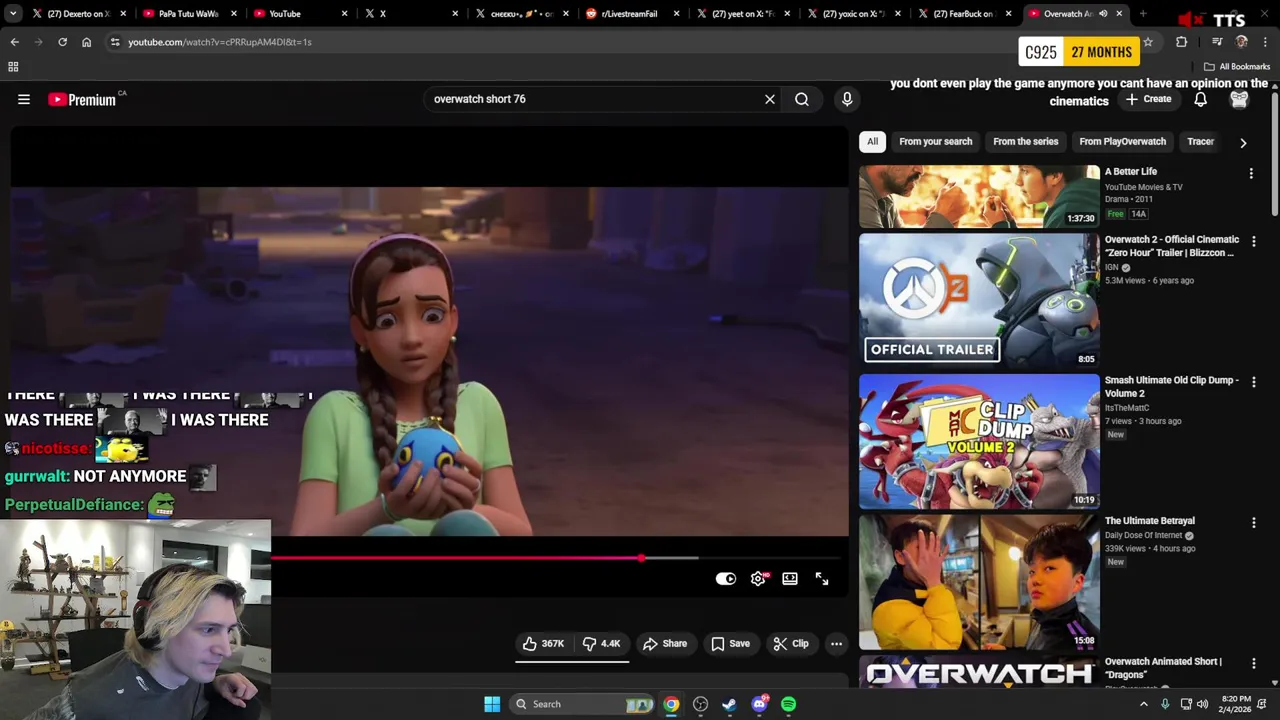Click the Chrome address bar URL
Screen dimensions: 1280x720
(220, 42)
